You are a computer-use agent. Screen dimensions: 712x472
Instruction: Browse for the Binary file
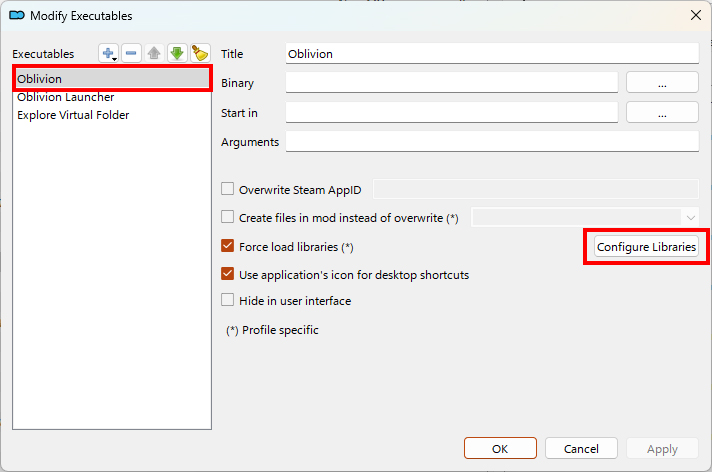(662, 83)
